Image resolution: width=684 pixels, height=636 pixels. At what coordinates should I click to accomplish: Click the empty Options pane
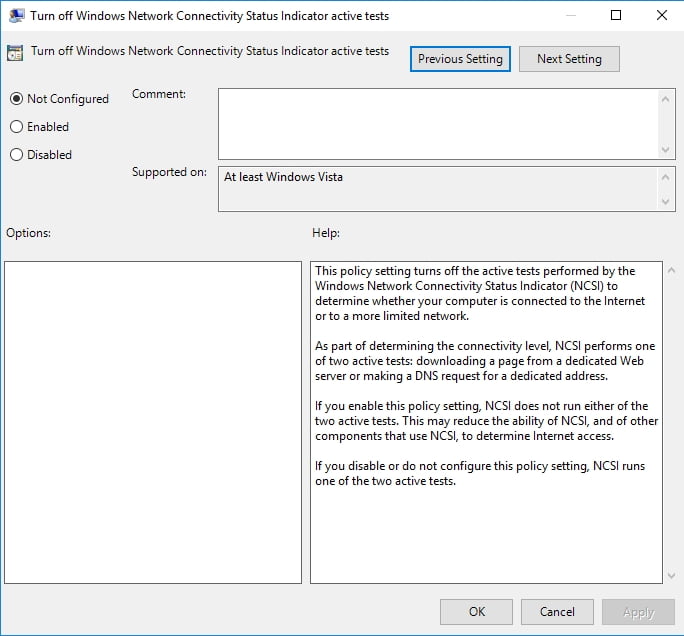pos(153,422)
